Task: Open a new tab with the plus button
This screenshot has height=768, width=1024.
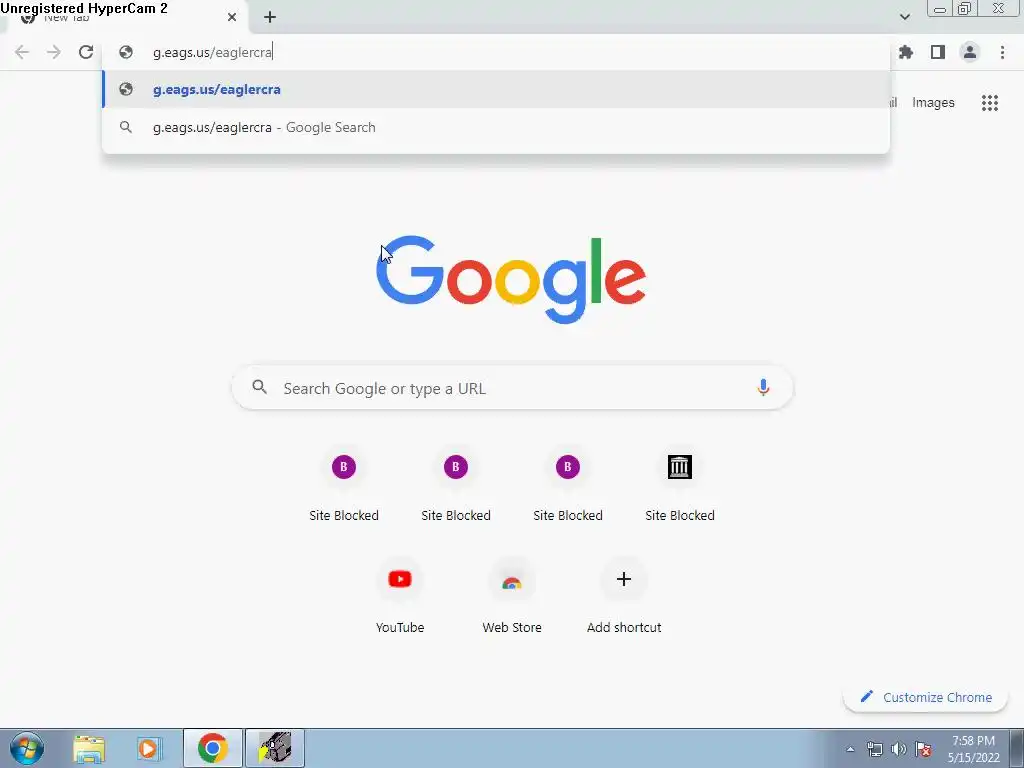Action: (270, 18)
